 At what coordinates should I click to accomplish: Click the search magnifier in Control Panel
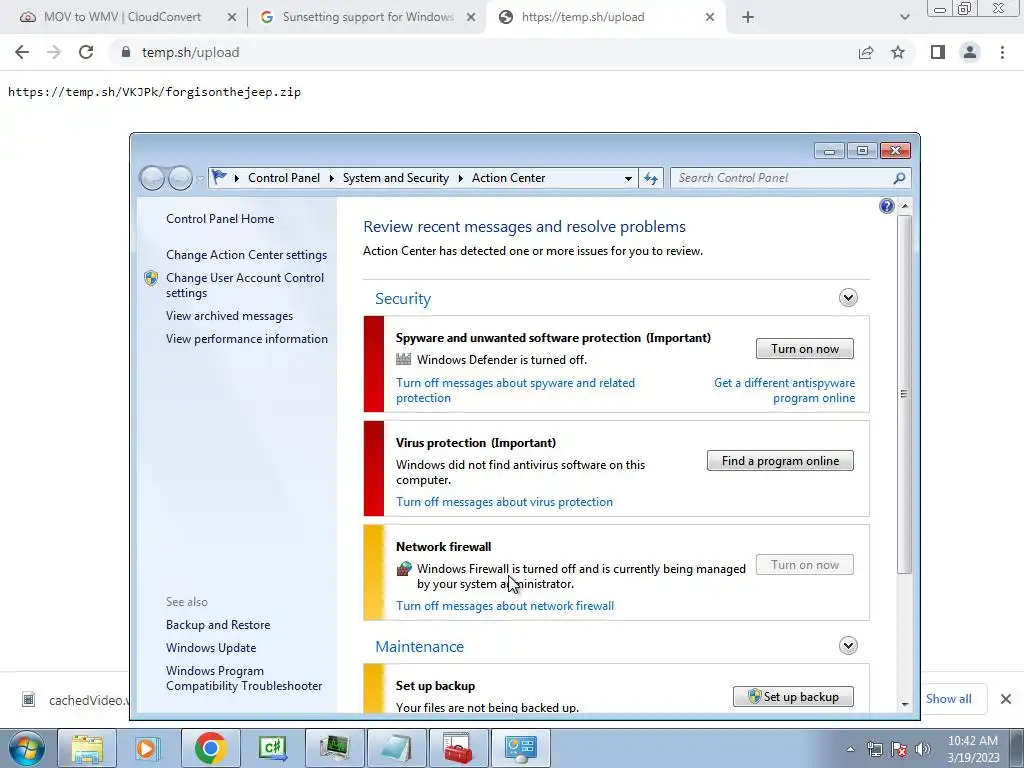tap(899, 178)
